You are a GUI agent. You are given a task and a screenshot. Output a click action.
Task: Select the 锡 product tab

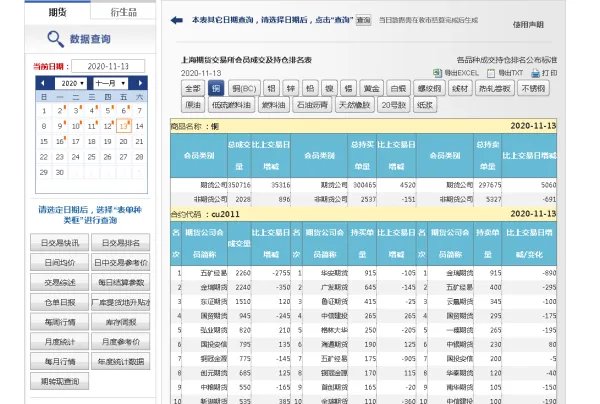pos(348,88)
